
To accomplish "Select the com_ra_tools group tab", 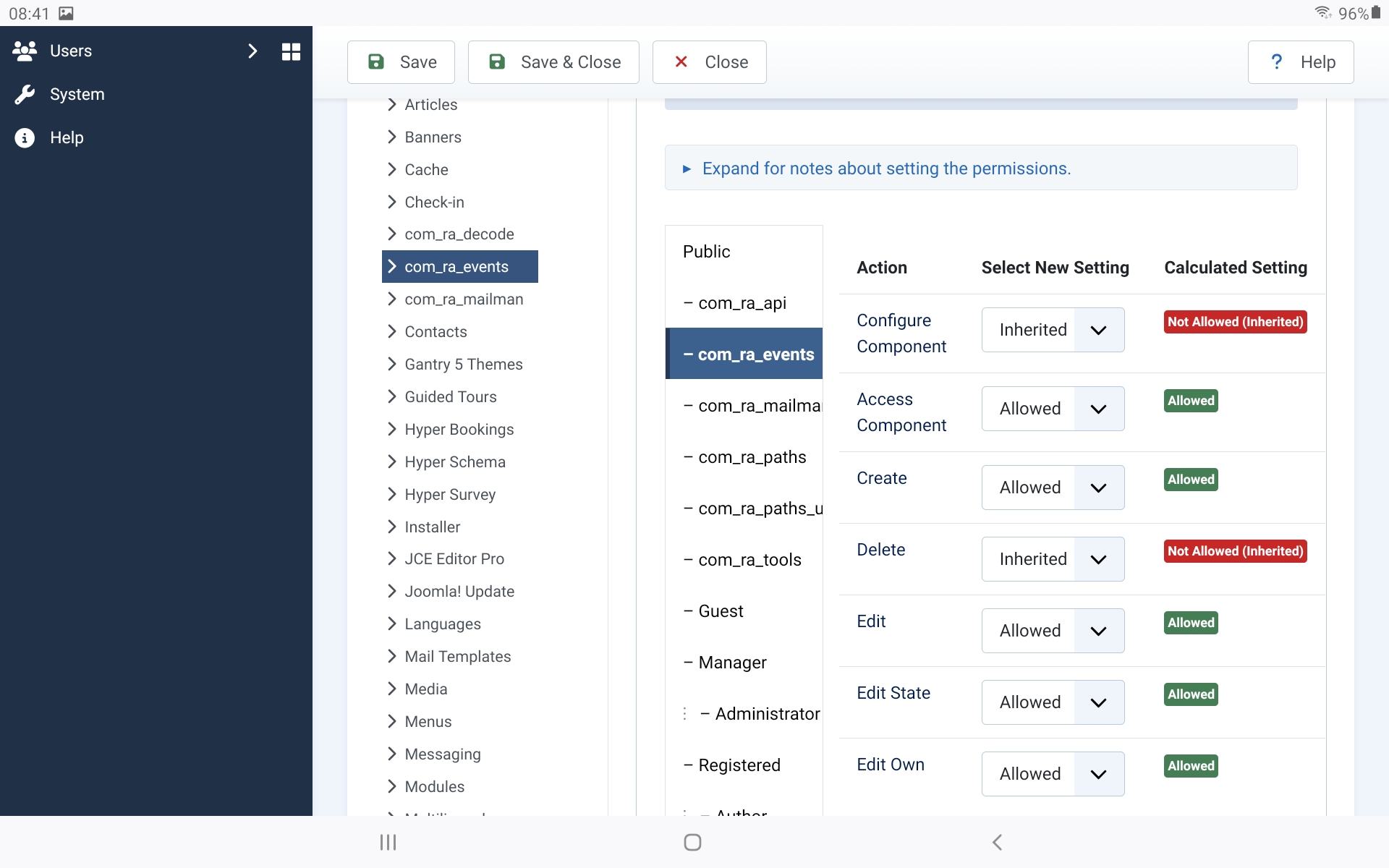I will pyautogui.click(x=744, y=560).
